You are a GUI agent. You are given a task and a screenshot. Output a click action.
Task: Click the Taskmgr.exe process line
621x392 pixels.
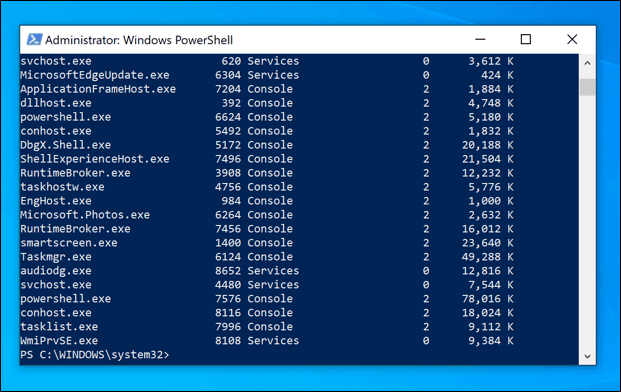[267, 257]
